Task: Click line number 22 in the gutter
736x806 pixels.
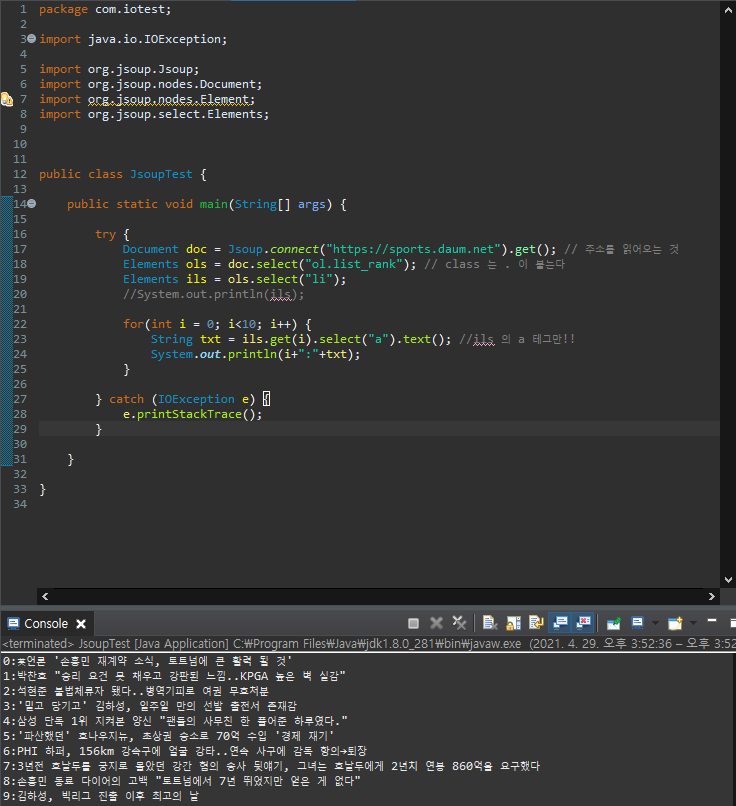Action: point(20,324)
